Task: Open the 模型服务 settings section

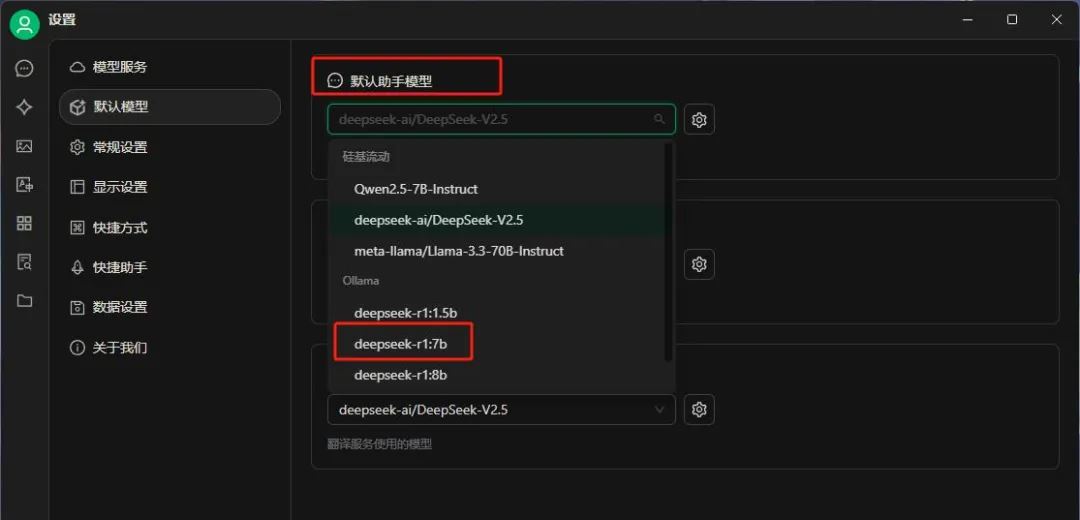Action: (169, 67)
